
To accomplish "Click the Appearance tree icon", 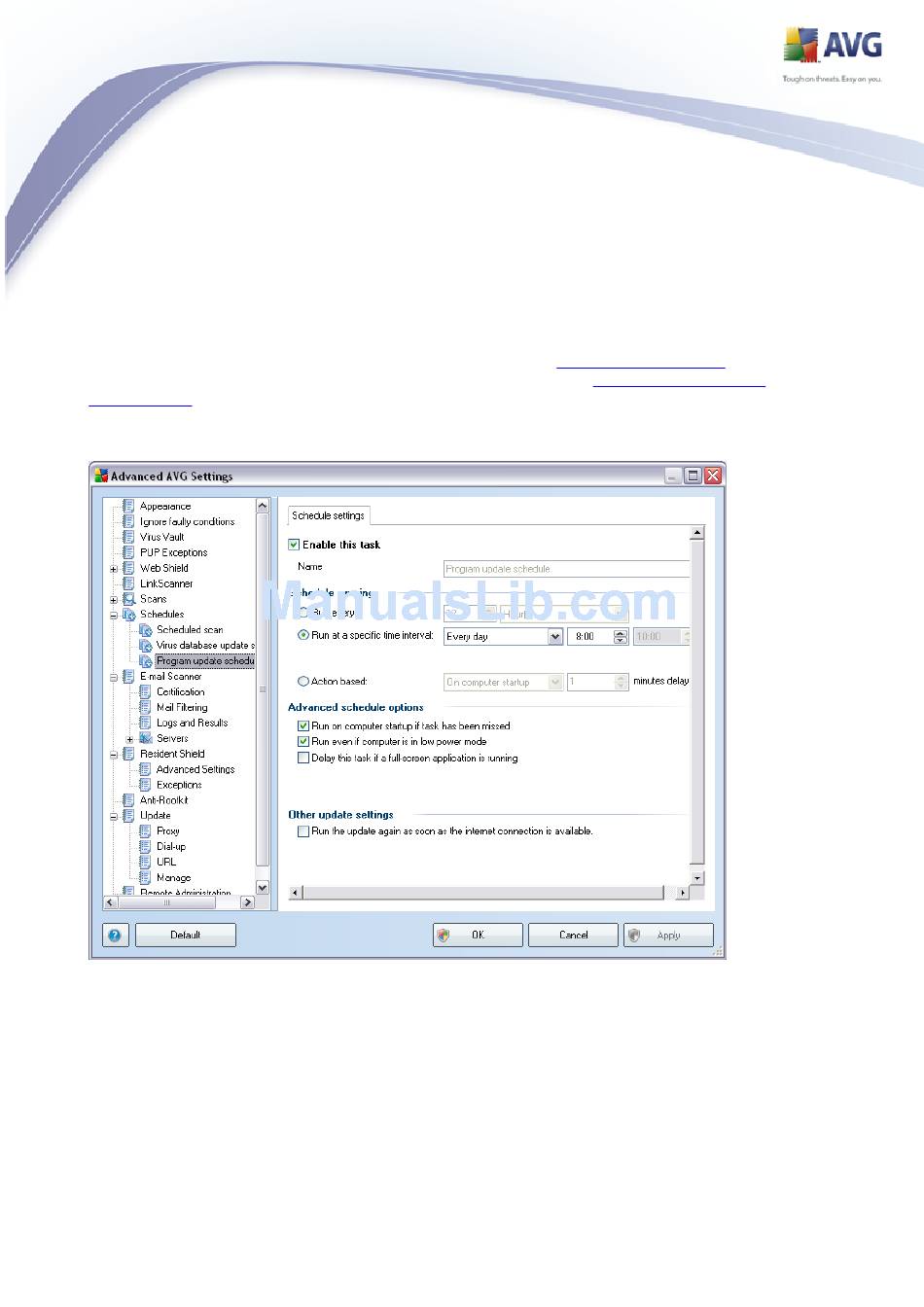I will [128, 506].
